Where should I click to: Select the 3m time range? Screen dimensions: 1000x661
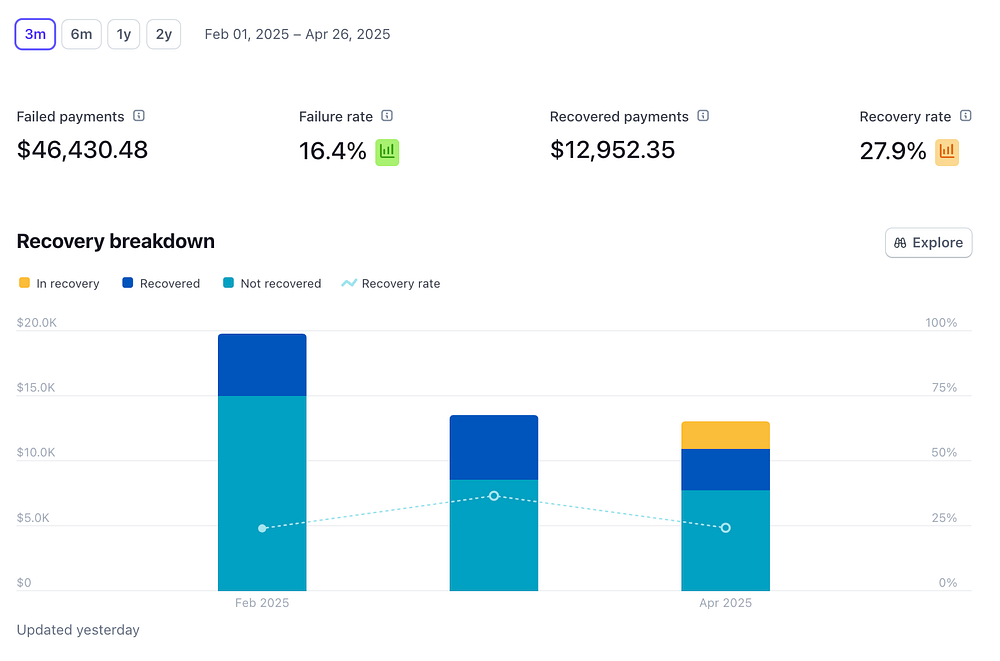tap(35, 34)
